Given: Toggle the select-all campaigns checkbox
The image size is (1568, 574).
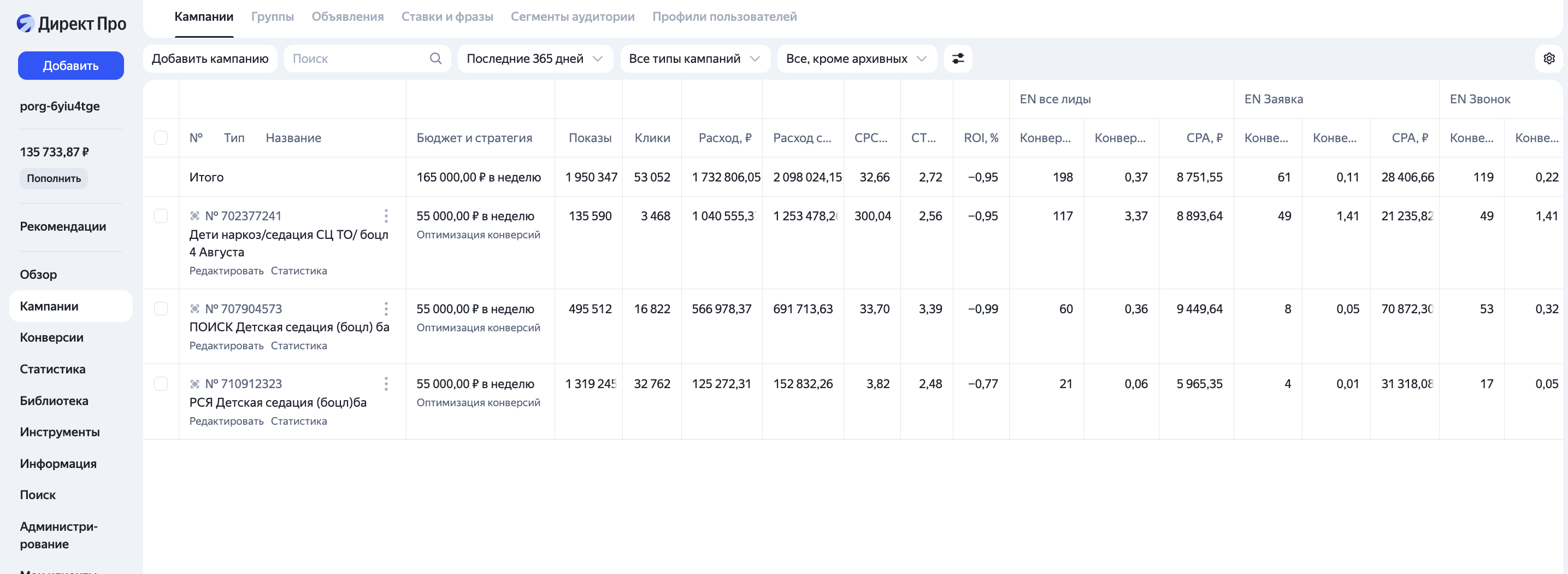Looking at the screenshot, I should (161, 138).
